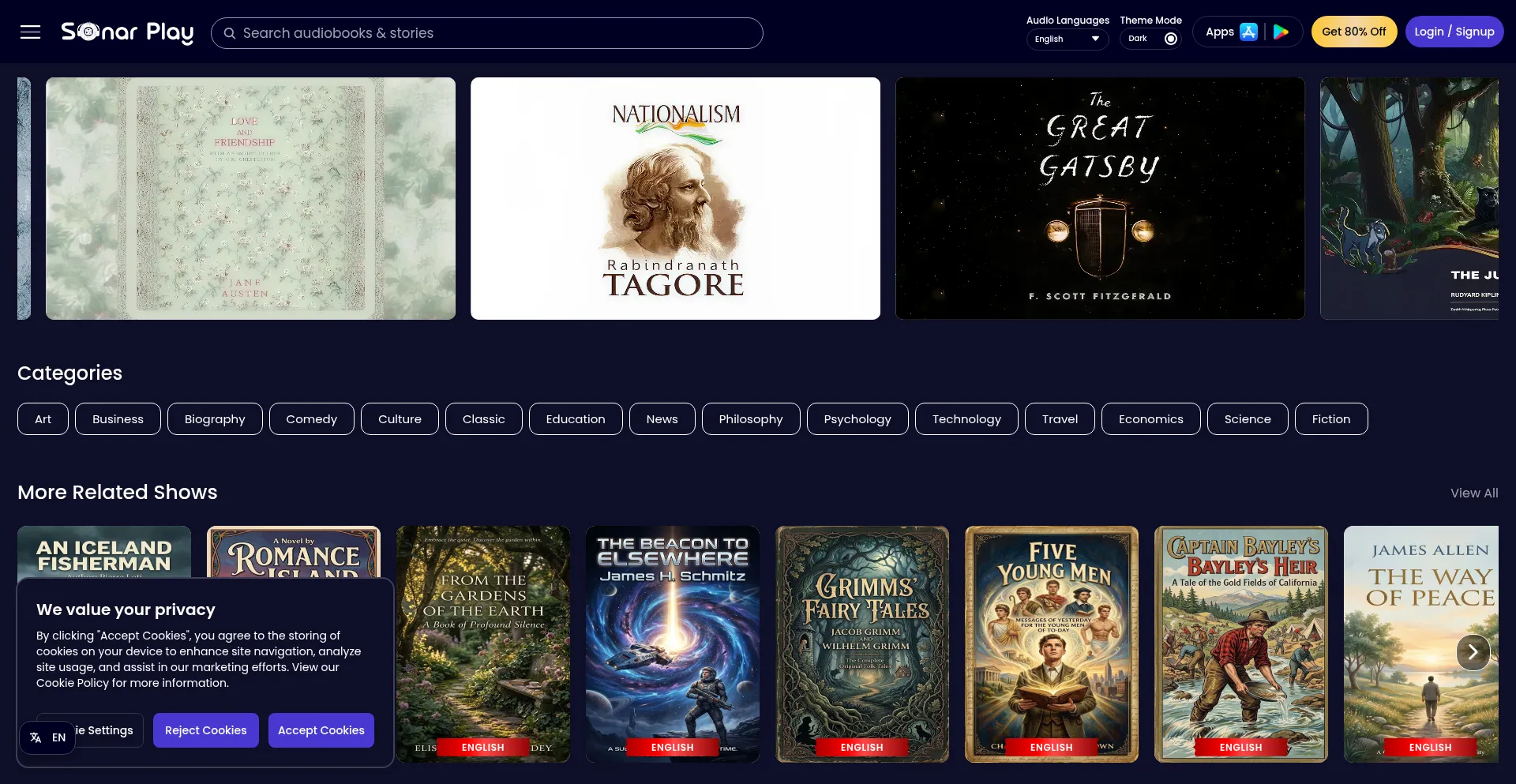Select the Technology category
1516x784 pixels.
(966, 419)
